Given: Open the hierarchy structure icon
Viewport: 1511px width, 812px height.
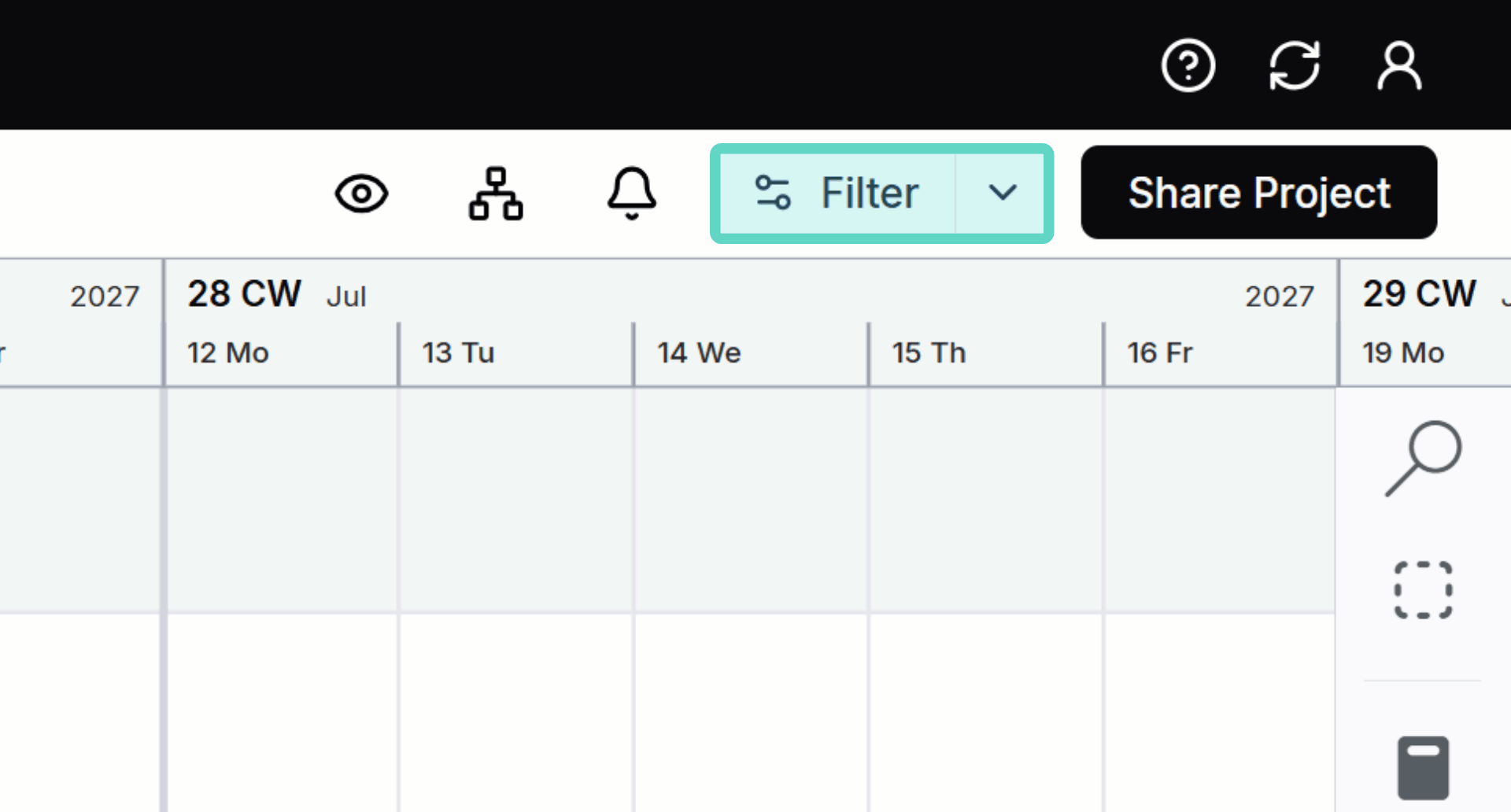Looking at the screenshot, I should [496, 194].
